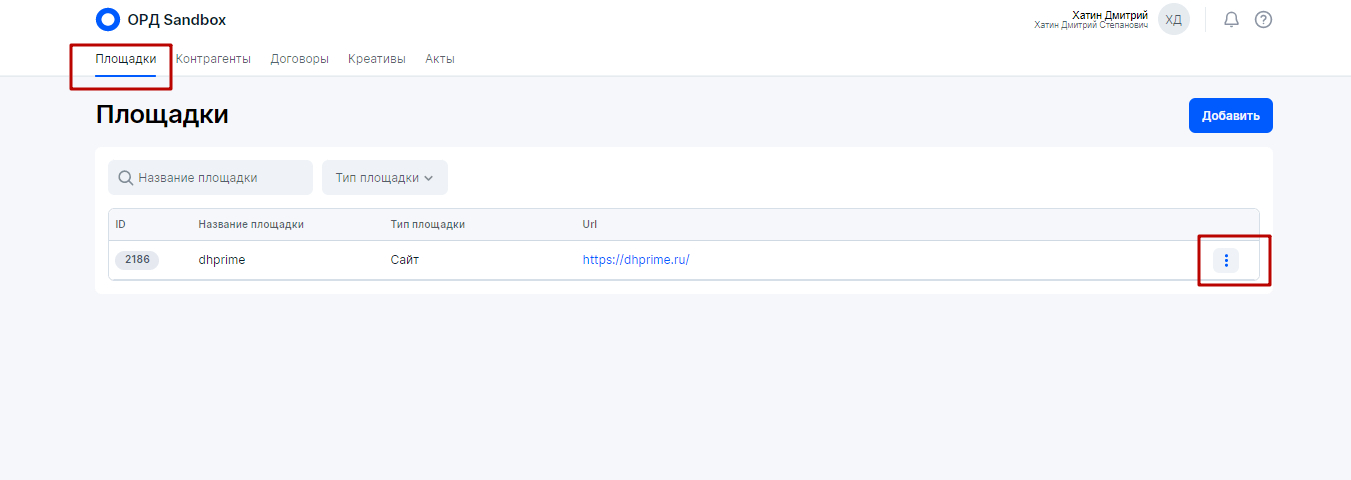The image size is (1351, 480).
Task: Expand the Тип площадки filter dropdown
Action: [x=384, y=178]
